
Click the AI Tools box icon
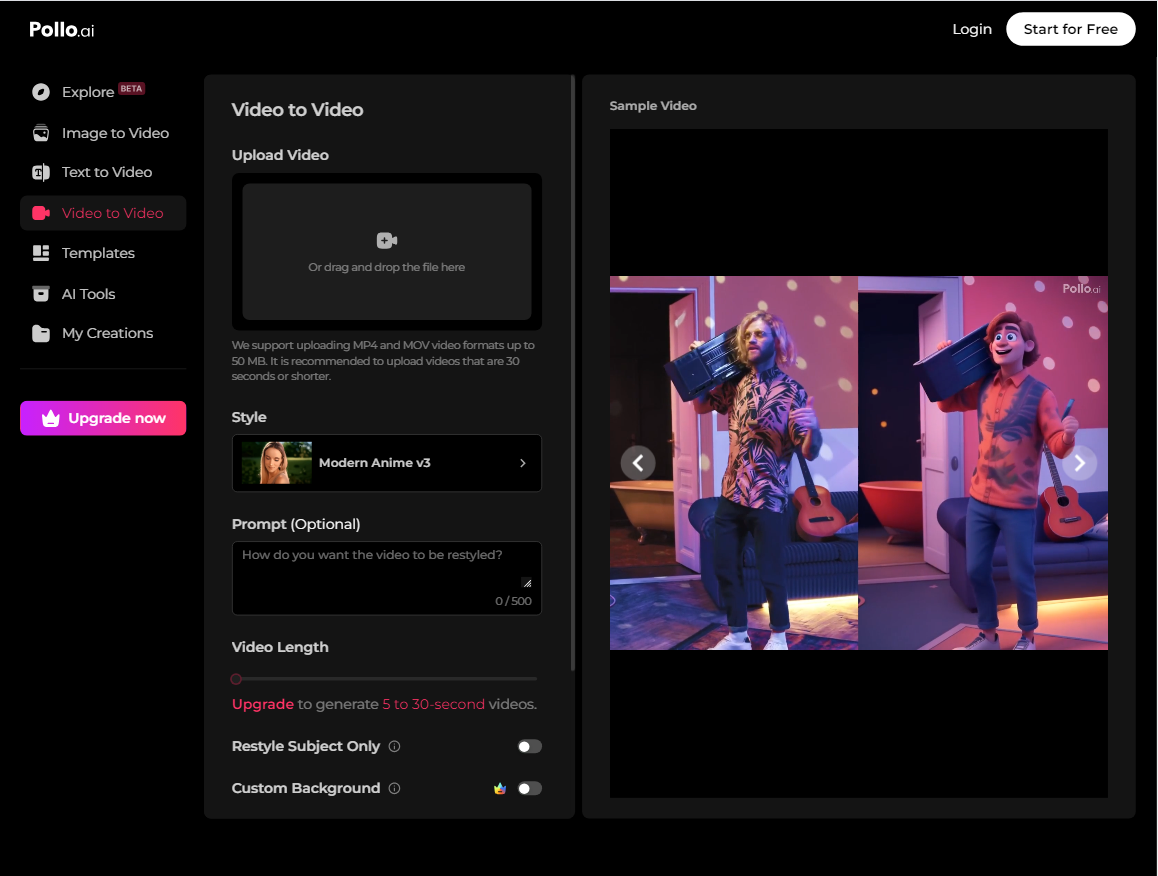[41, 294]
